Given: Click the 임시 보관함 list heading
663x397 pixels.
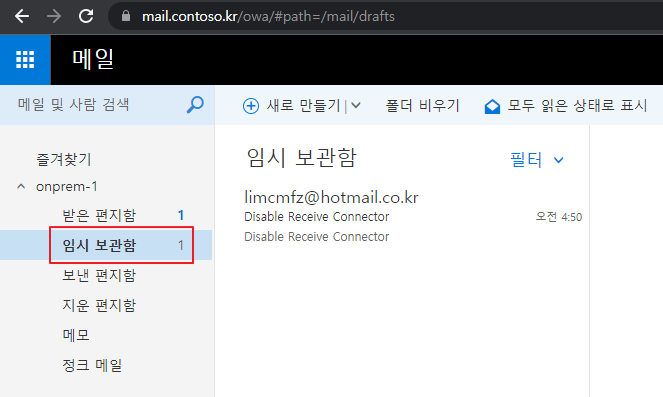Looking at the screenshot, I should (301, 158).
